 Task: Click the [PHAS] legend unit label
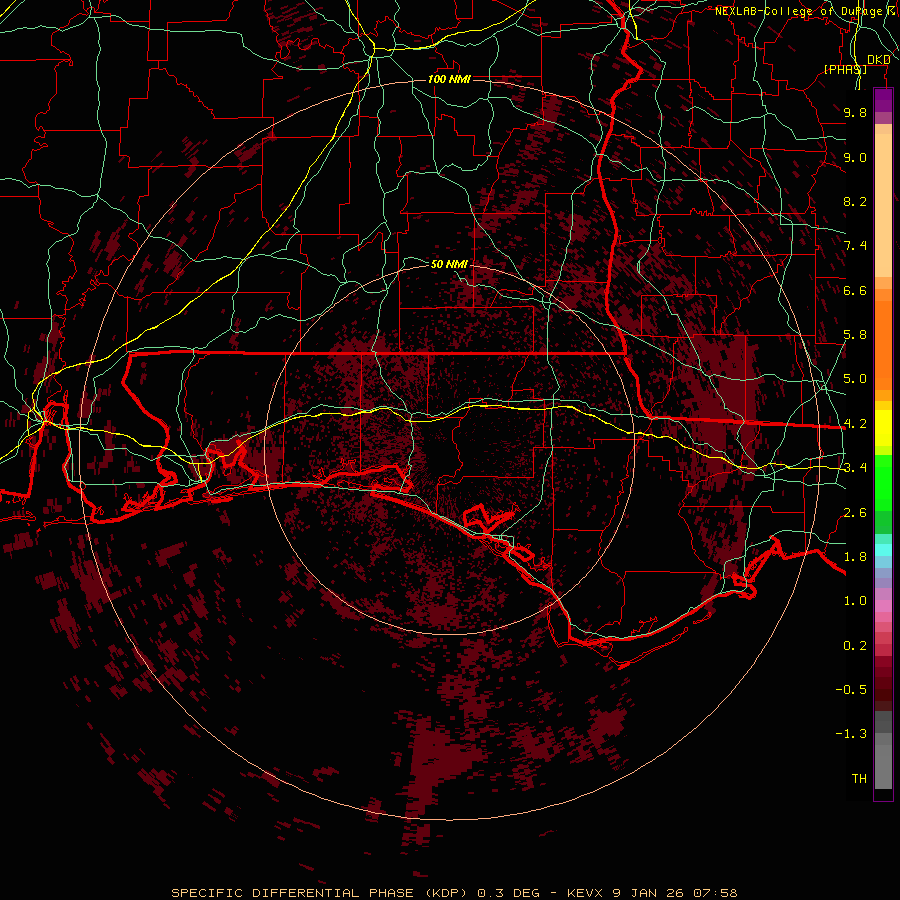tap(845, 69)
